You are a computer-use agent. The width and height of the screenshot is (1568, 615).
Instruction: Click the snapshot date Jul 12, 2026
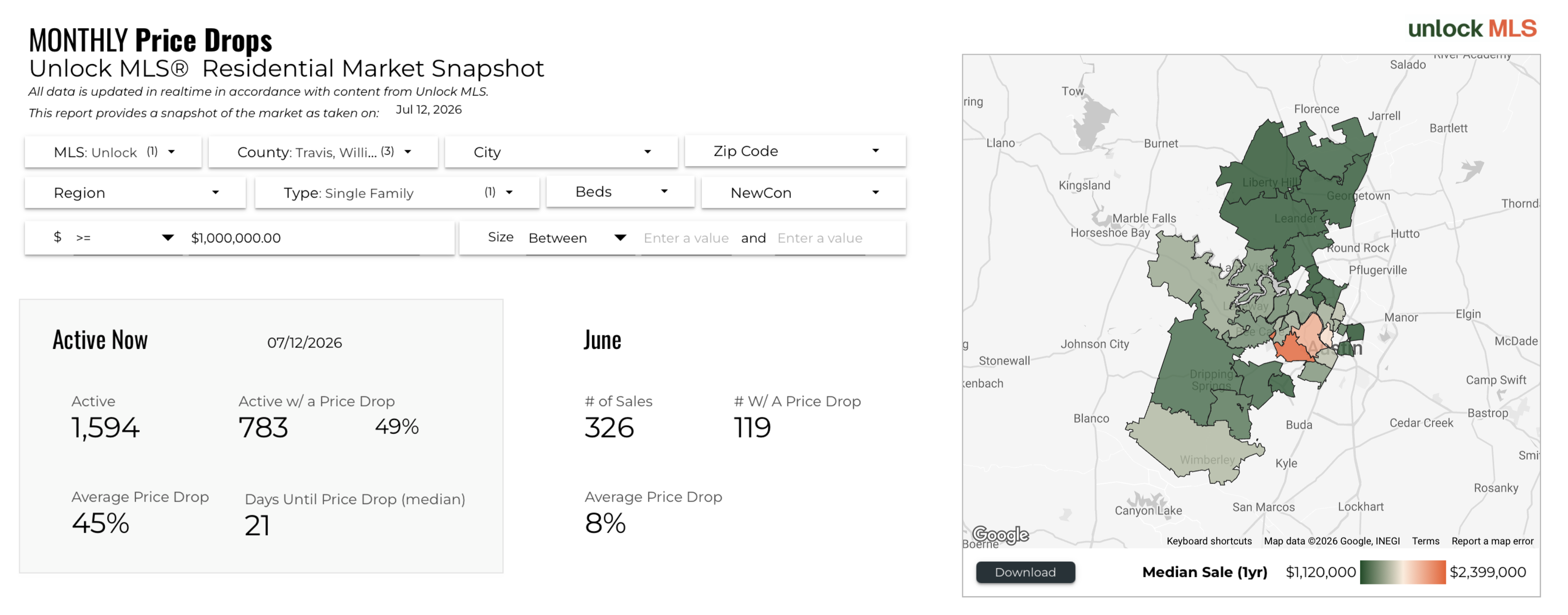(428, 109)
